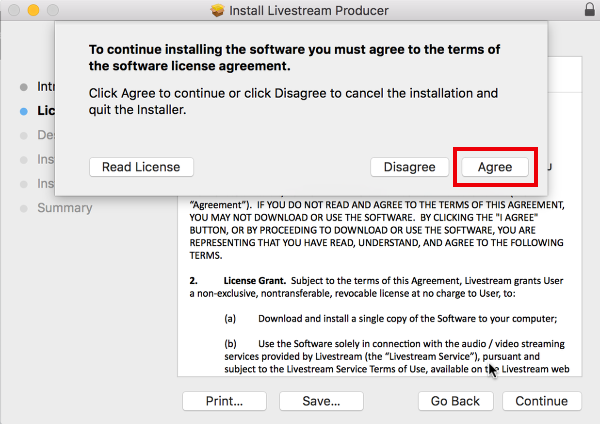Select the Summary step in the sidebar
The height and width of the screenshot is (424, 600).
[x=65, y=208]
